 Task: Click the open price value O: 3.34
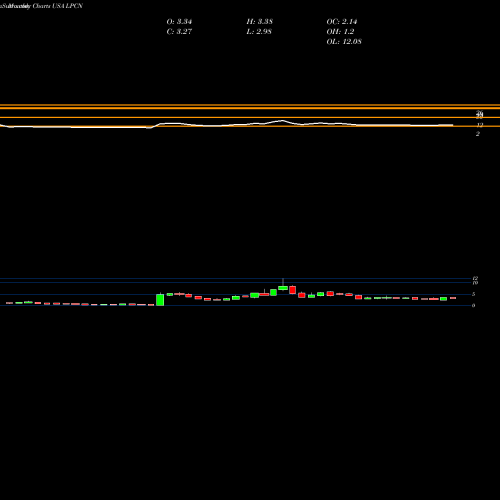click(x=179, y=22)
